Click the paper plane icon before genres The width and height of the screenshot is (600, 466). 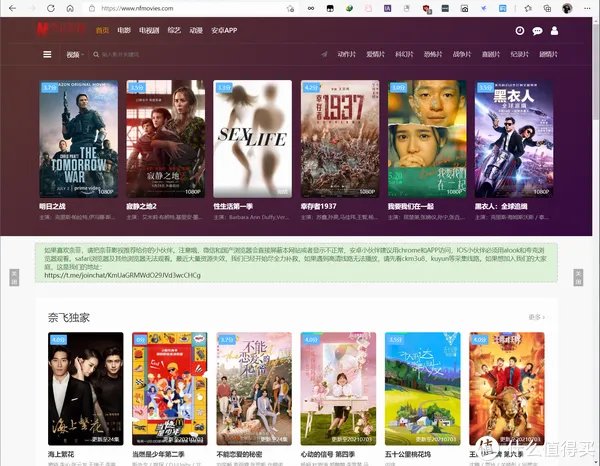point(324,54)
